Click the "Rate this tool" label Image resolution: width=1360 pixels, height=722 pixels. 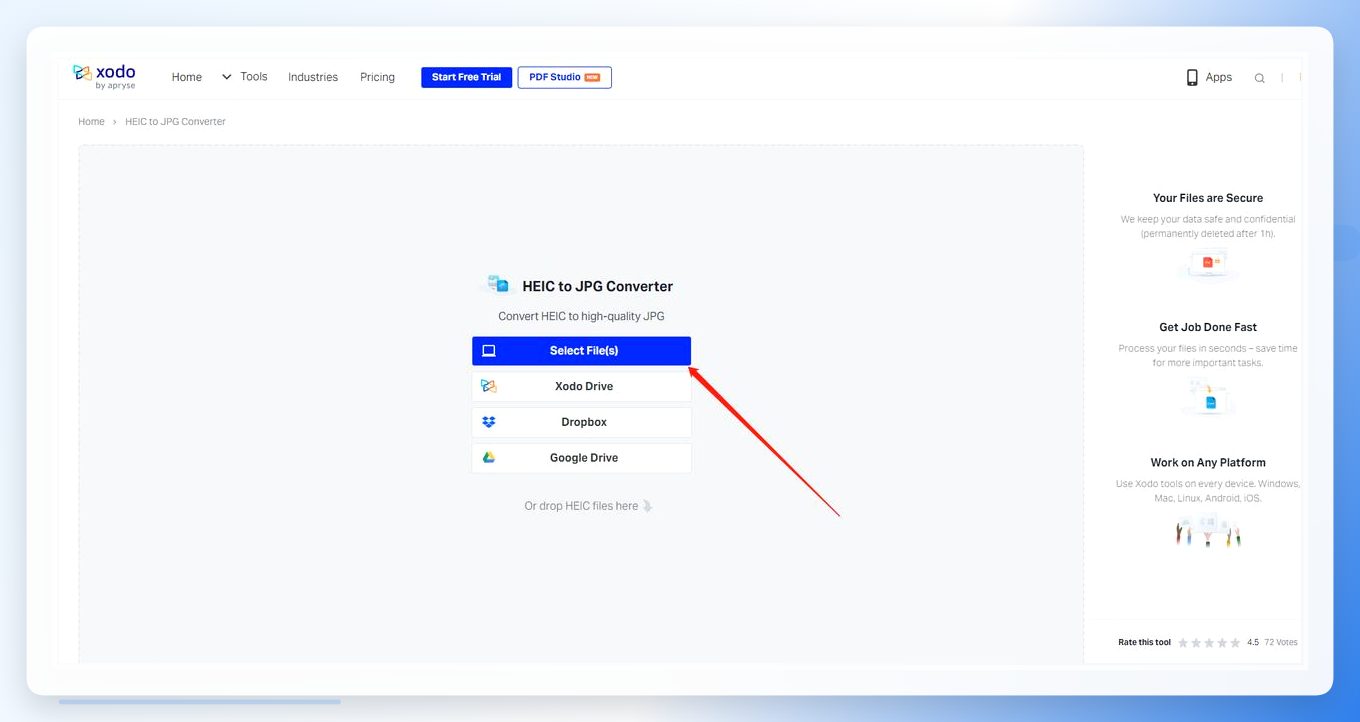coord(1144,643)
